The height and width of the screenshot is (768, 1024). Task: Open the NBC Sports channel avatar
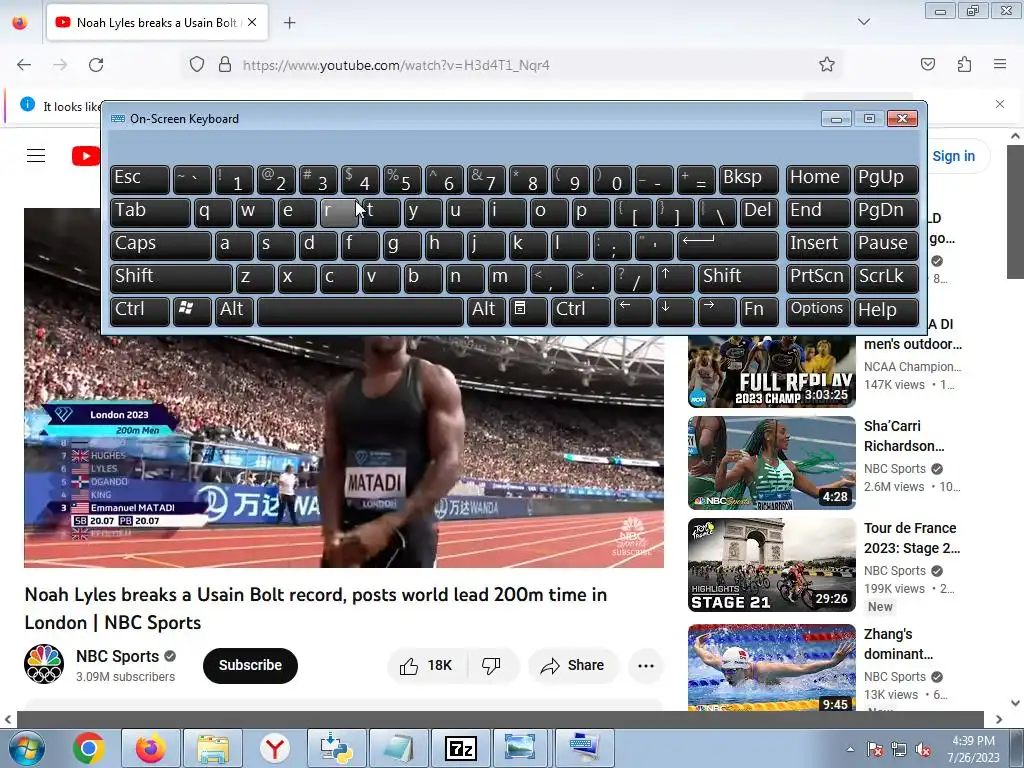(44, 664)
